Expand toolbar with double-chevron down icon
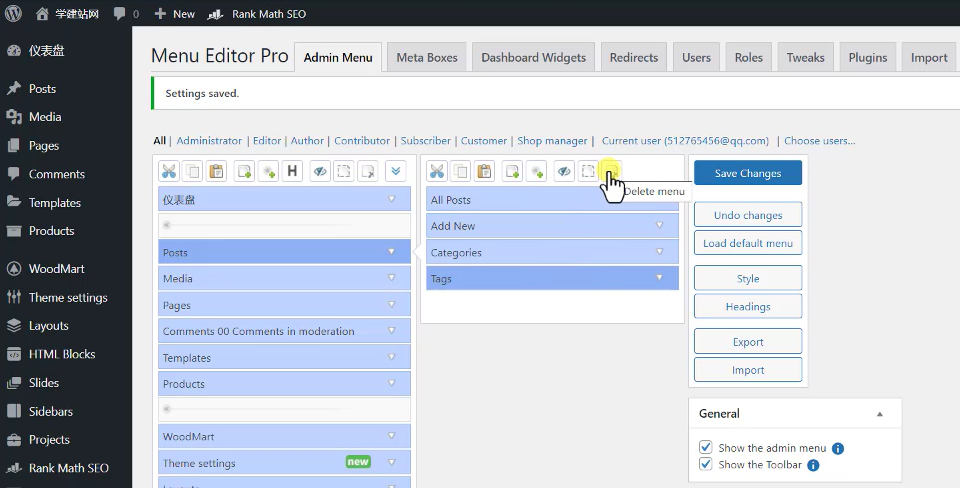Screen dimensions: 960x488 396,171
